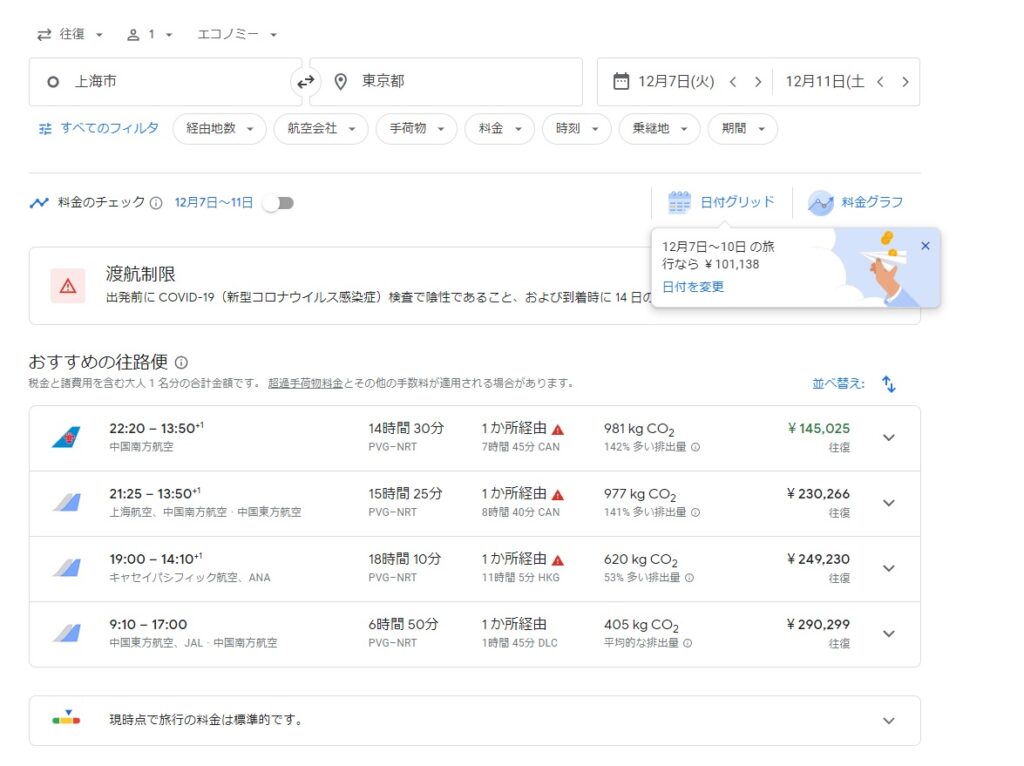Image resolution: width=1024 pixels, height=766 pixels.
Task: Close the cheaper dates popup
Action: (x=925, y=245)
